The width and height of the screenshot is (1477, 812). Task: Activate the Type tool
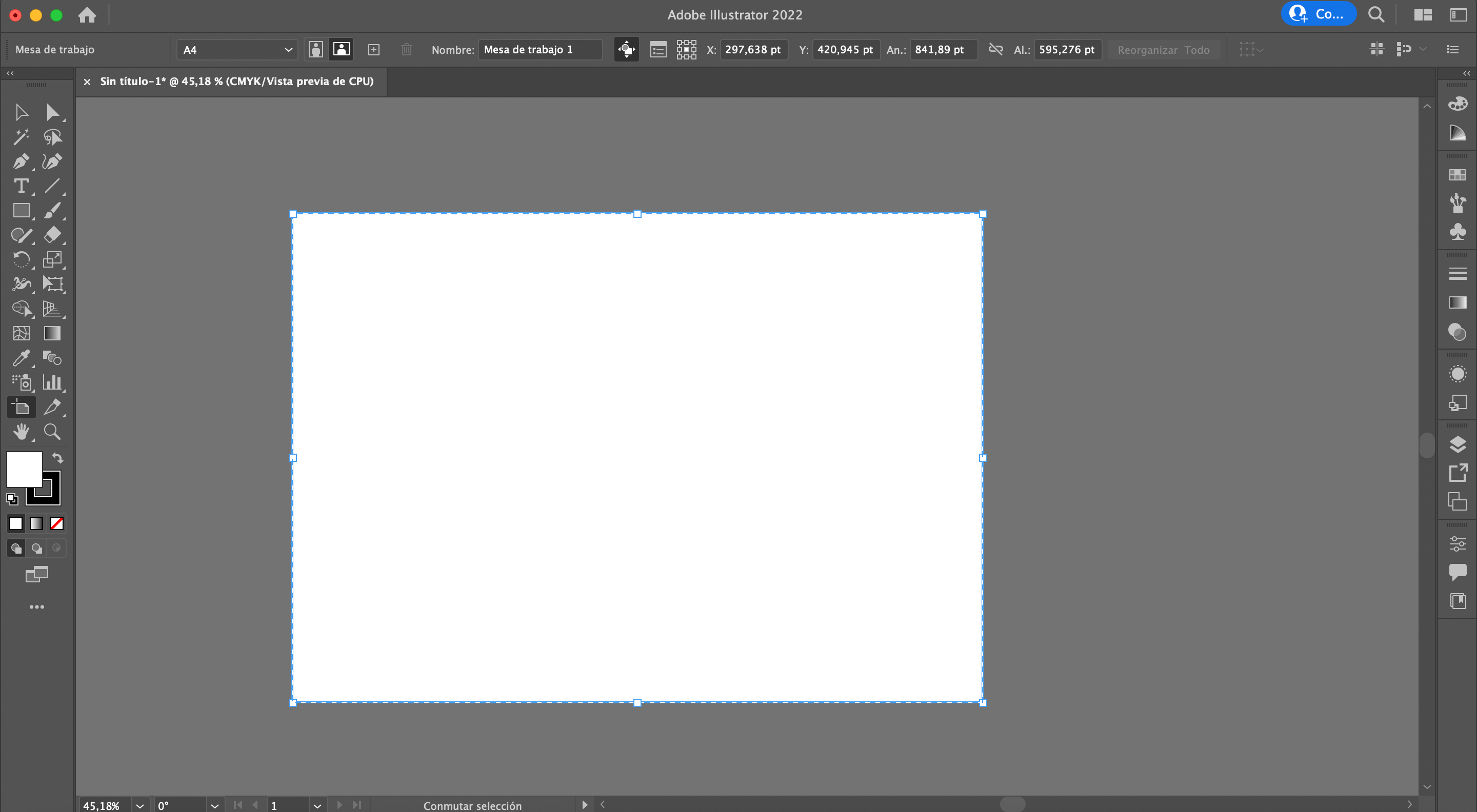(x=22, y=186)
